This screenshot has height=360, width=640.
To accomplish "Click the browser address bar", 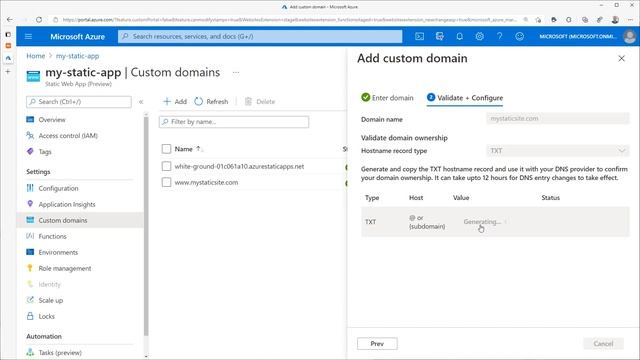I will [x=290, y=19].
